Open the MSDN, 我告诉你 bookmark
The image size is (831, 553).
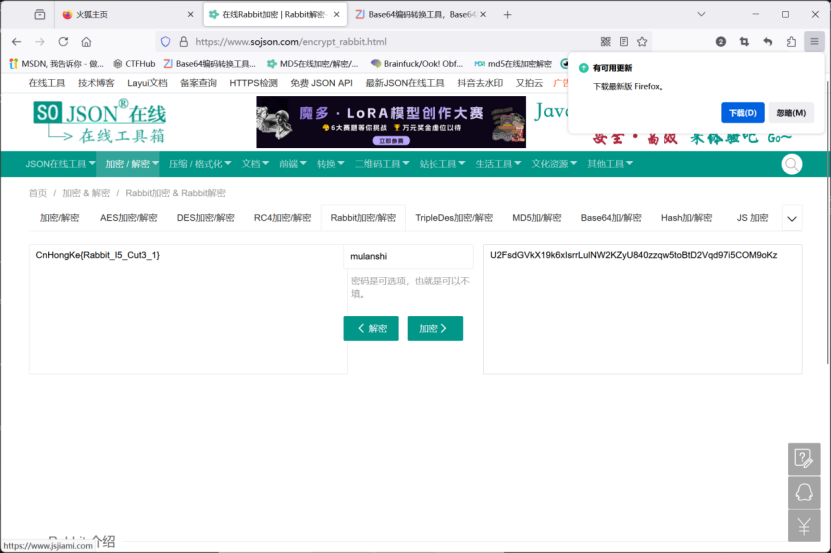(57, 64)
